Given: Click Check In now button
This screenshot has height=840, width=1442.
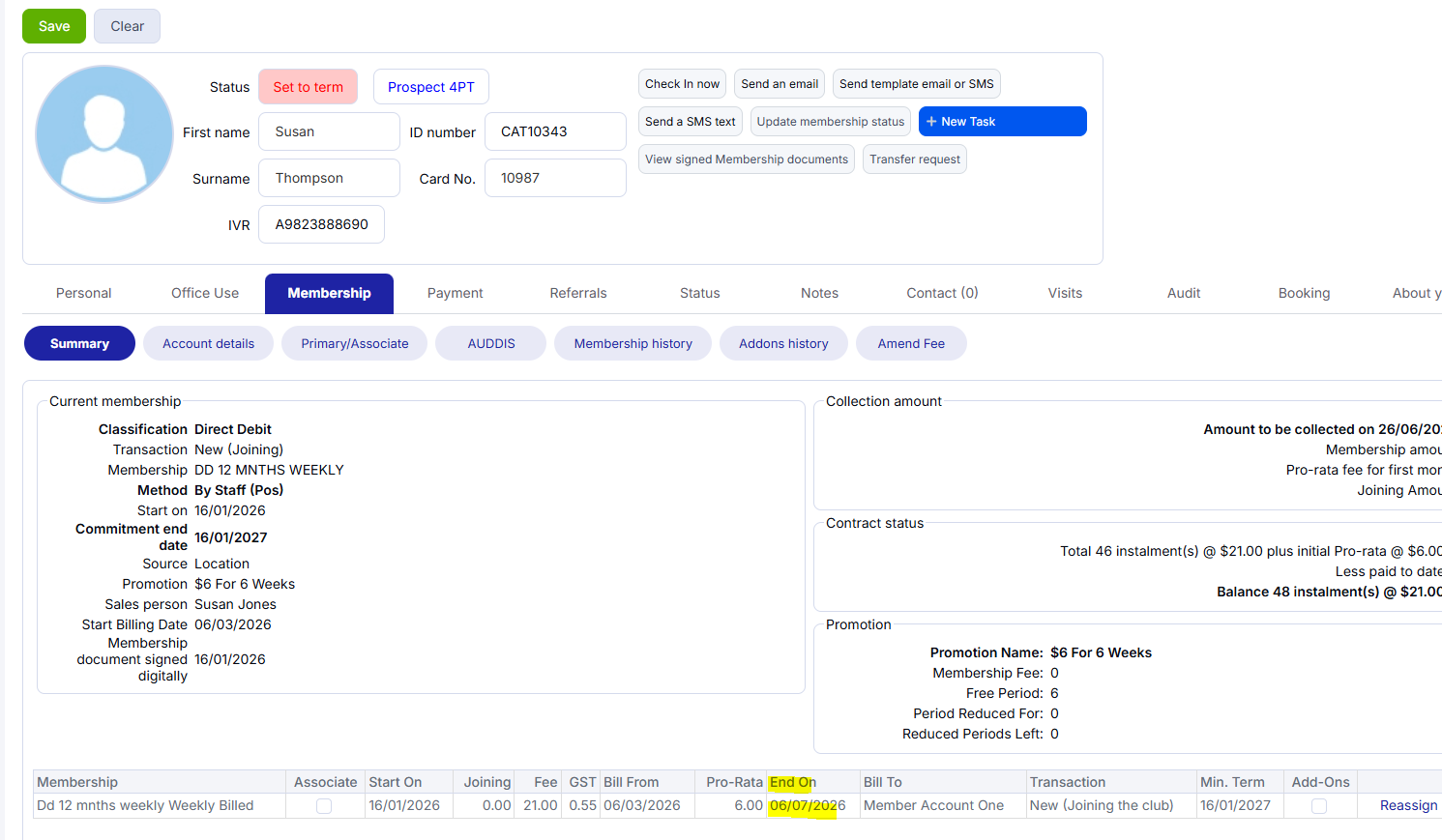Looking at the screenshot, I should coord(683,84).
